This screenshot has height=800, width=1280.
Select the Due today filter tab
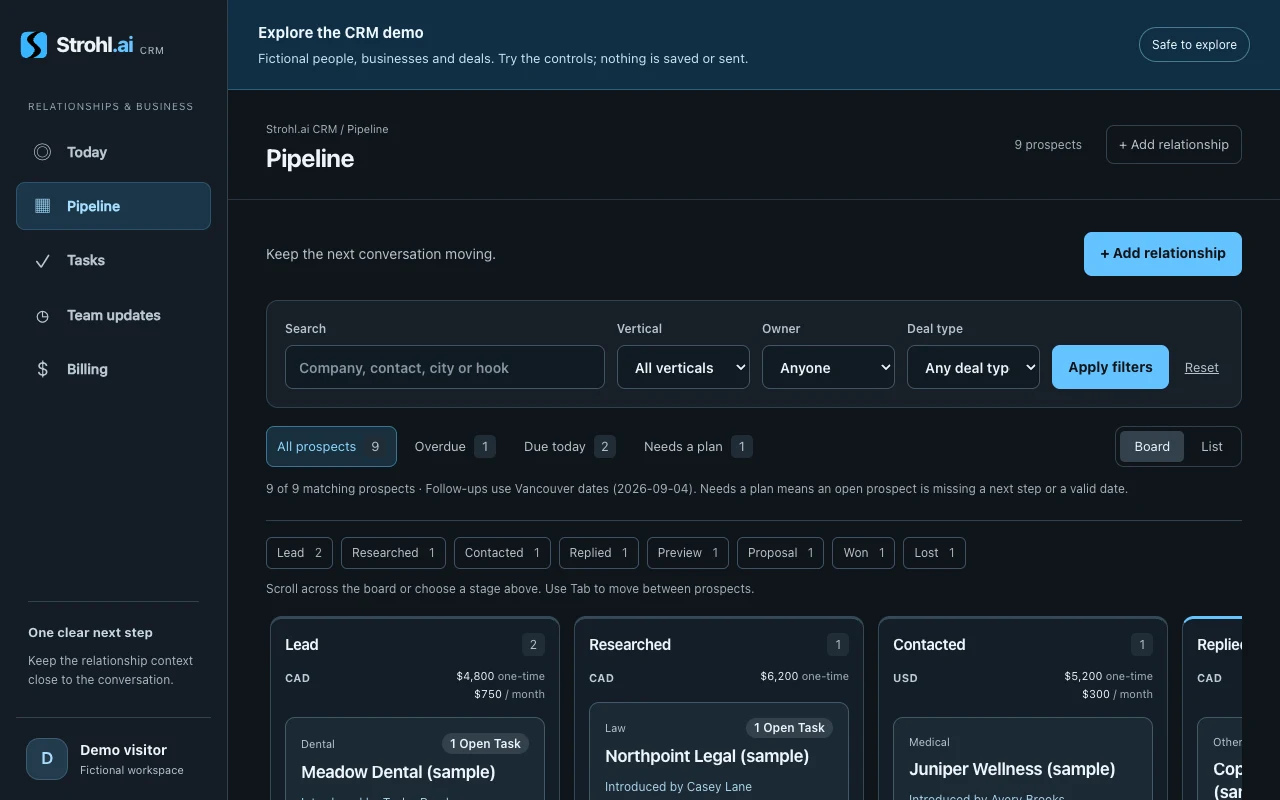[x=569, y=447]
